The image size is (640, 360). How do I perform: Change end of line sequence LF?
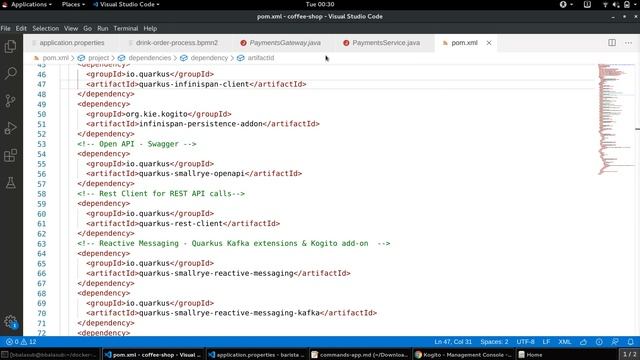[546, 342]
